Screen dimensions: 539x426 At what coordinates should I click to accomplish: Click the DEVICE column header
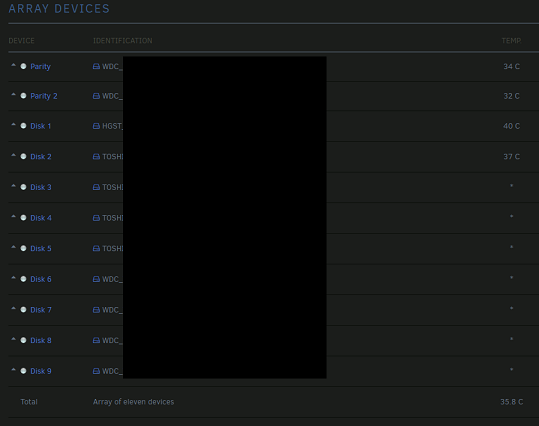tap(21, 41)
